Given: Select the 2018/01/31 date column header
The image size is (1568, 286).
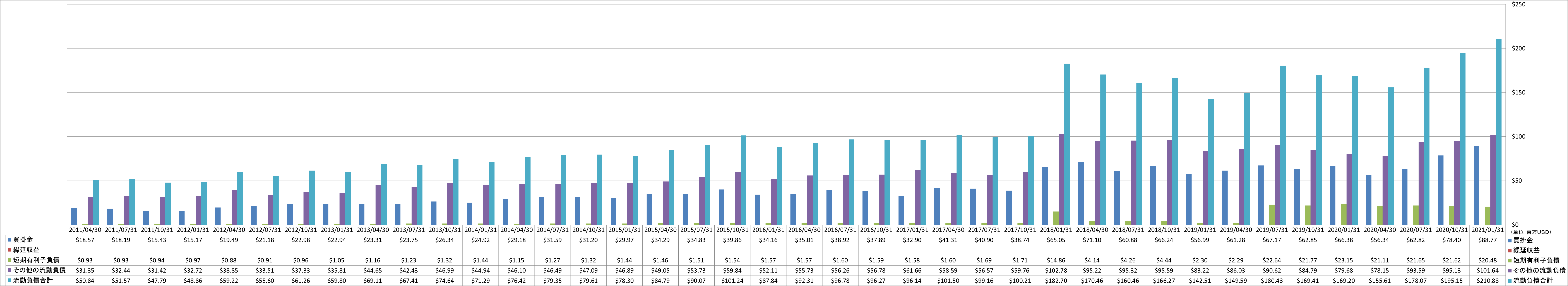Looking at the screenshot, I should point(1056,230).
